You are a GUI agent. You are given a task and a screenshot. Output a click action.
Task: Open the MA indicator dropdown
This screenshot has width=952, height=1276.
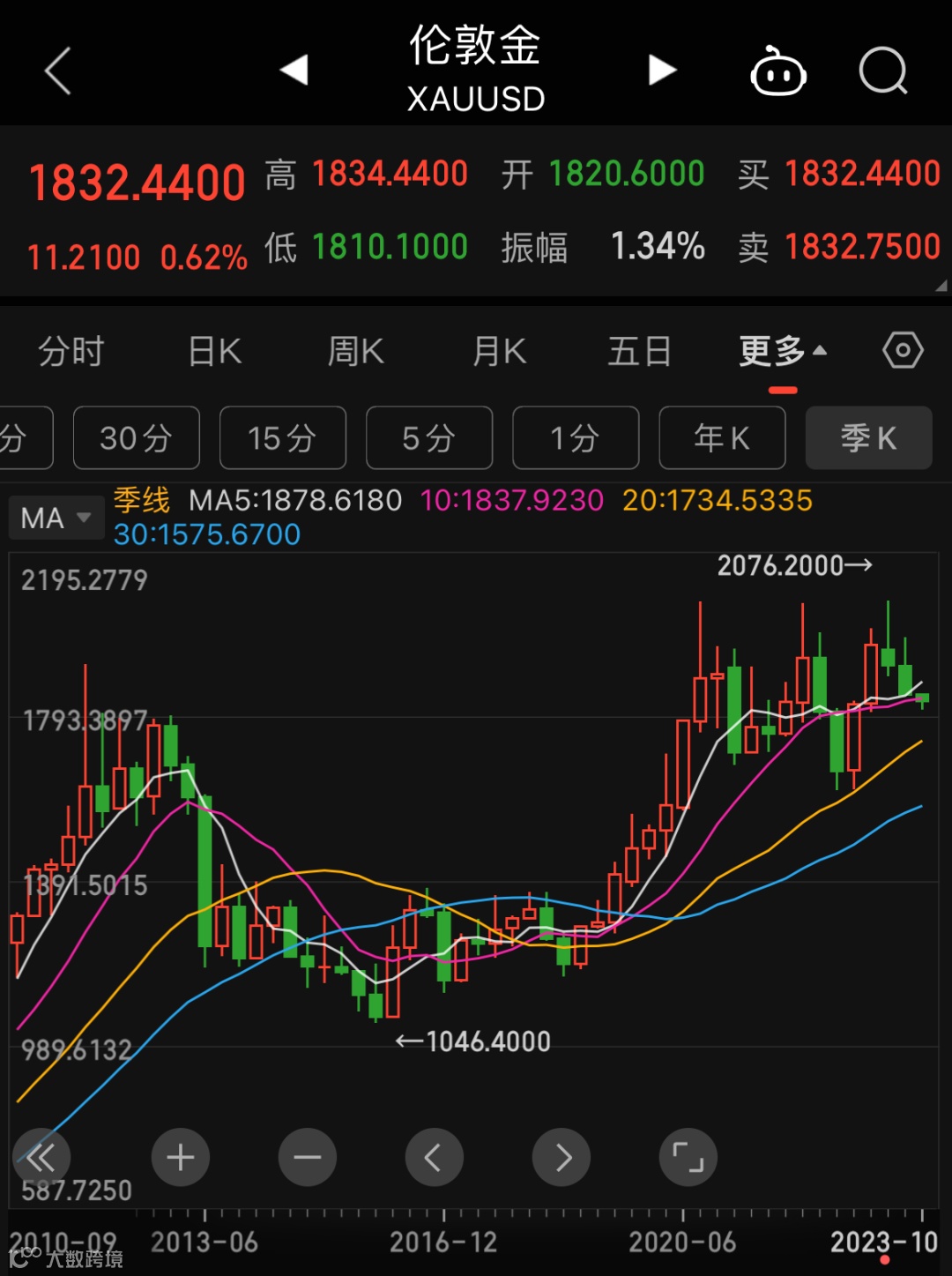point(55,518)
